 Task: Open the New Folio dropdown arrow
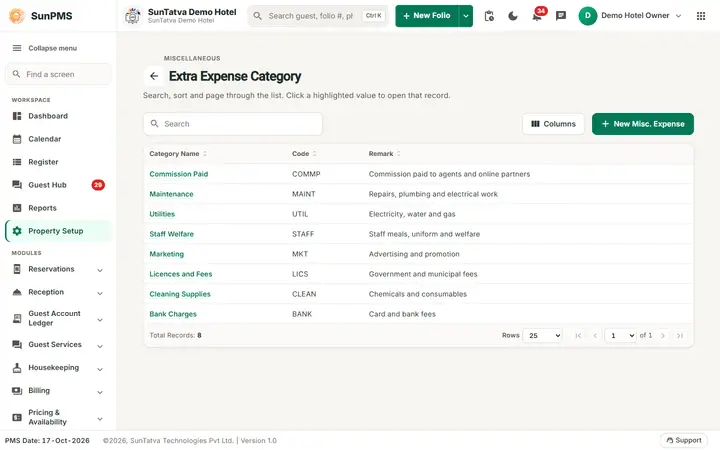[466, 16]
